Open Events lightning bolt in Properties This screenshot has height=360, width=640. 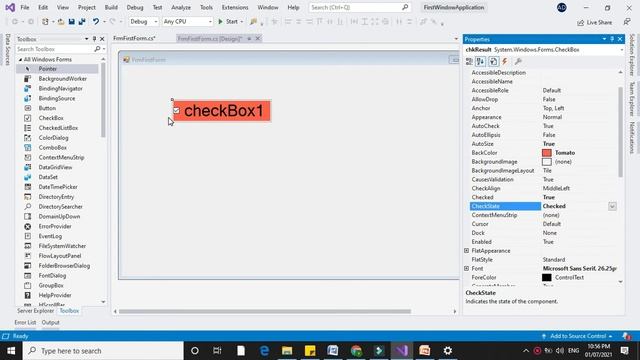click(x=505, y=61)
